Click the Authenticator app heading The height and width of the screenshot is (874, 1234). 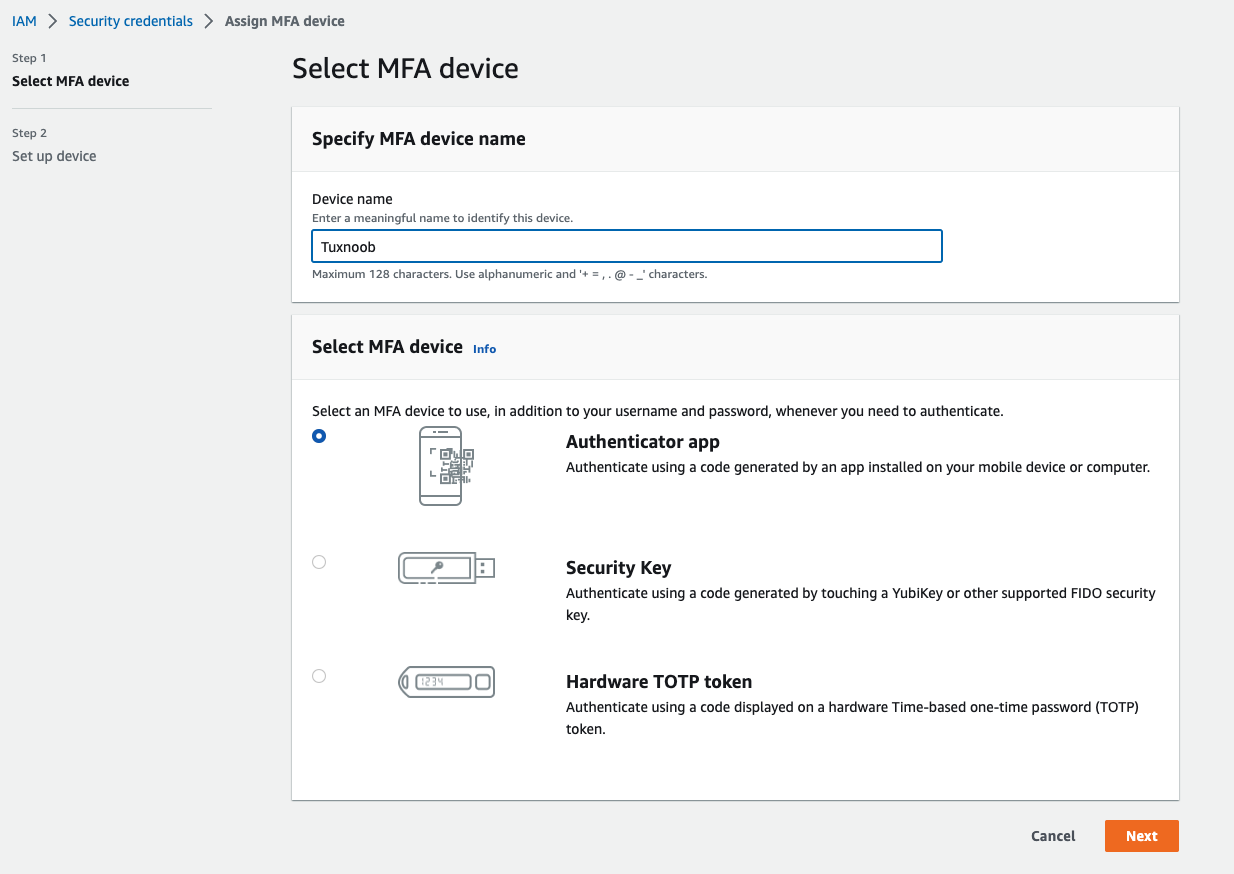point(643,442)
